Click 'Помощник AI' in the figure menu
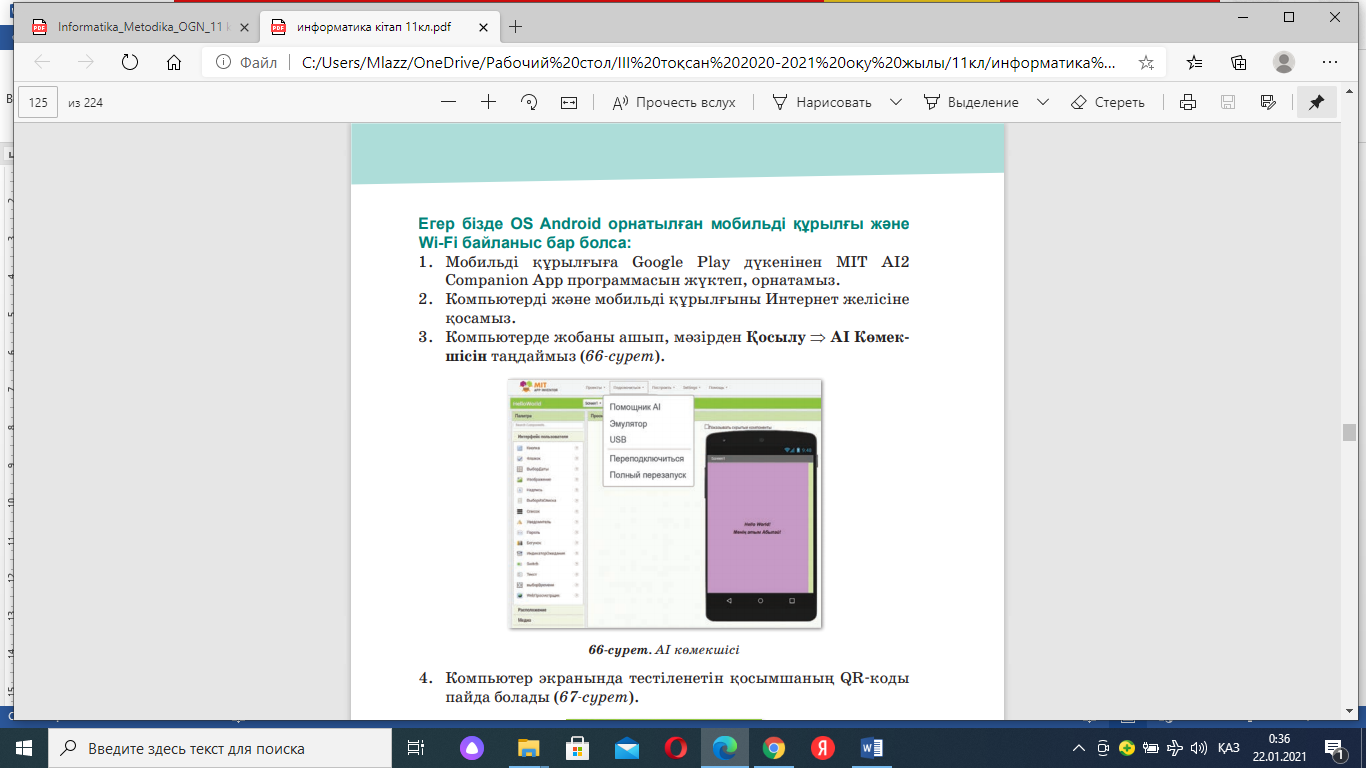The width and height of the screenshot is (1366, 768). click(x=635, y=407)
